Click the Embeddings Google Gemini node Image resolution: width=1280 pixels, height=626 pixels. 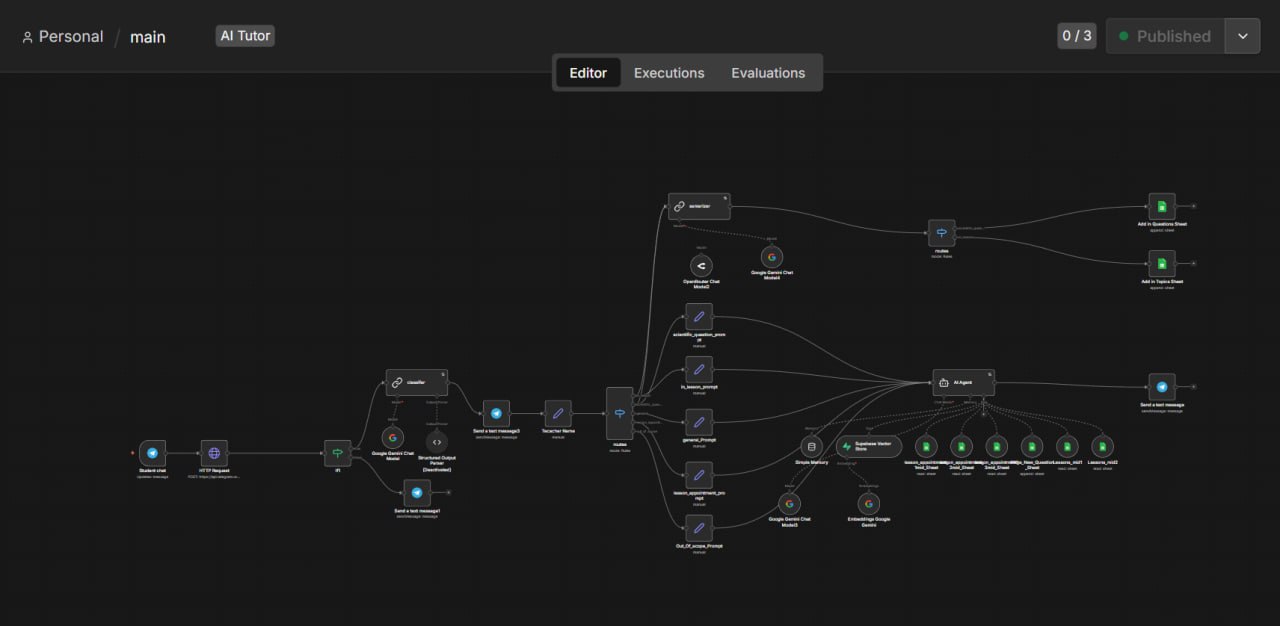(x=869, y=504)
